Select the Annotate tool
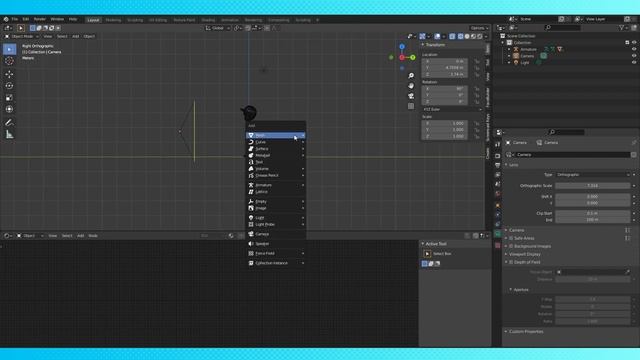This screenshot has width=640, height=360. click(9, 122)
